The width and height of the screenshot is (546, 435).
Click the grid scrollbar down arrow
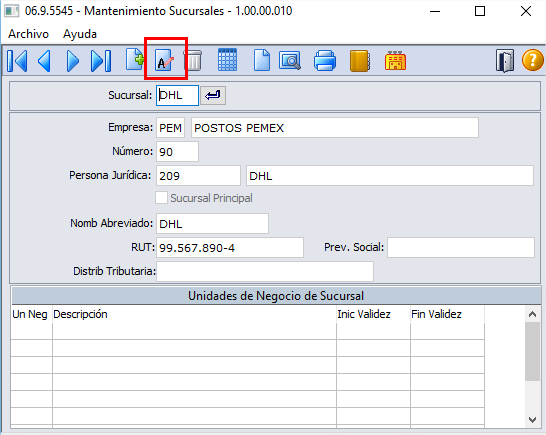(x=532, y=420)
